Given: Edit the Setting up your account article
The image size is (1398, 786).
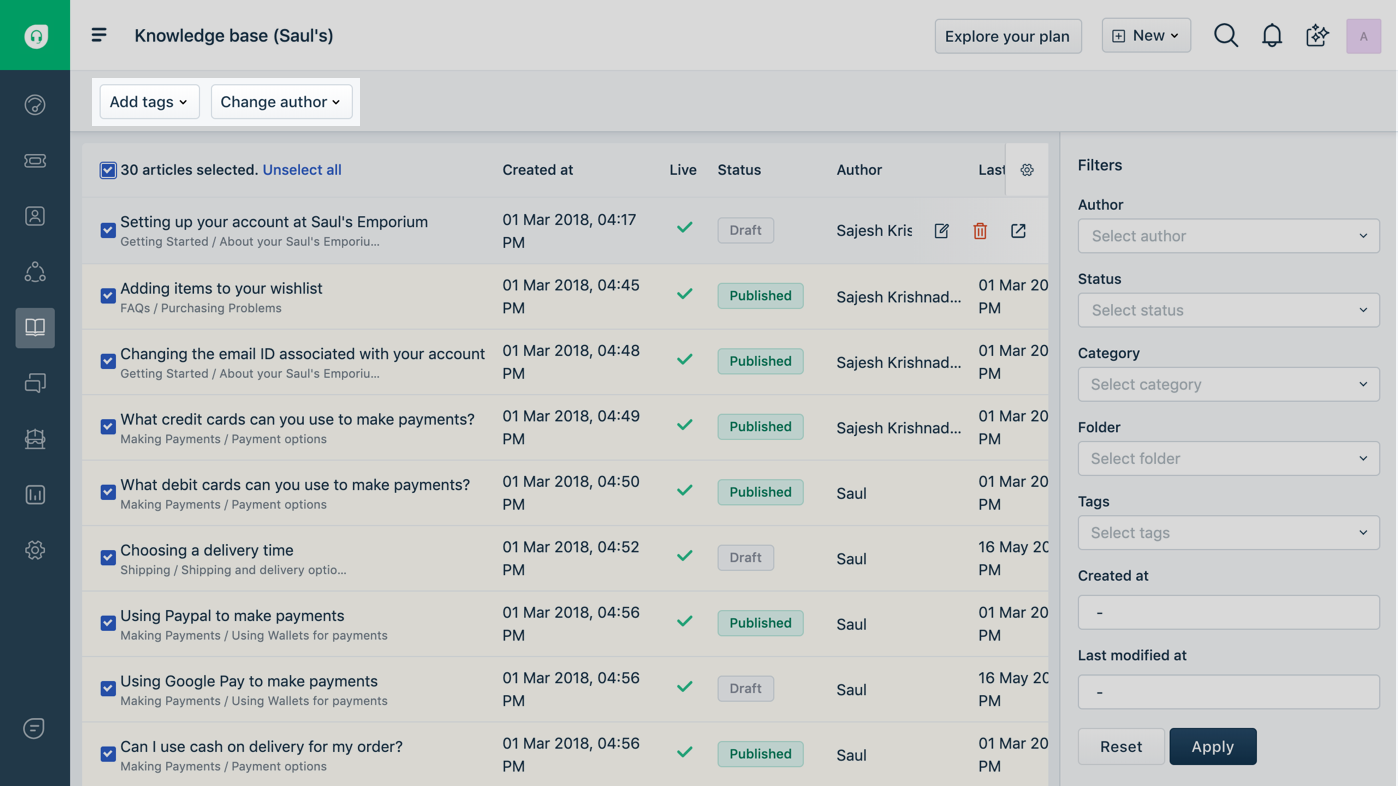Looking at the screenshot, I should pyautogui.click(x=941, y=231).
